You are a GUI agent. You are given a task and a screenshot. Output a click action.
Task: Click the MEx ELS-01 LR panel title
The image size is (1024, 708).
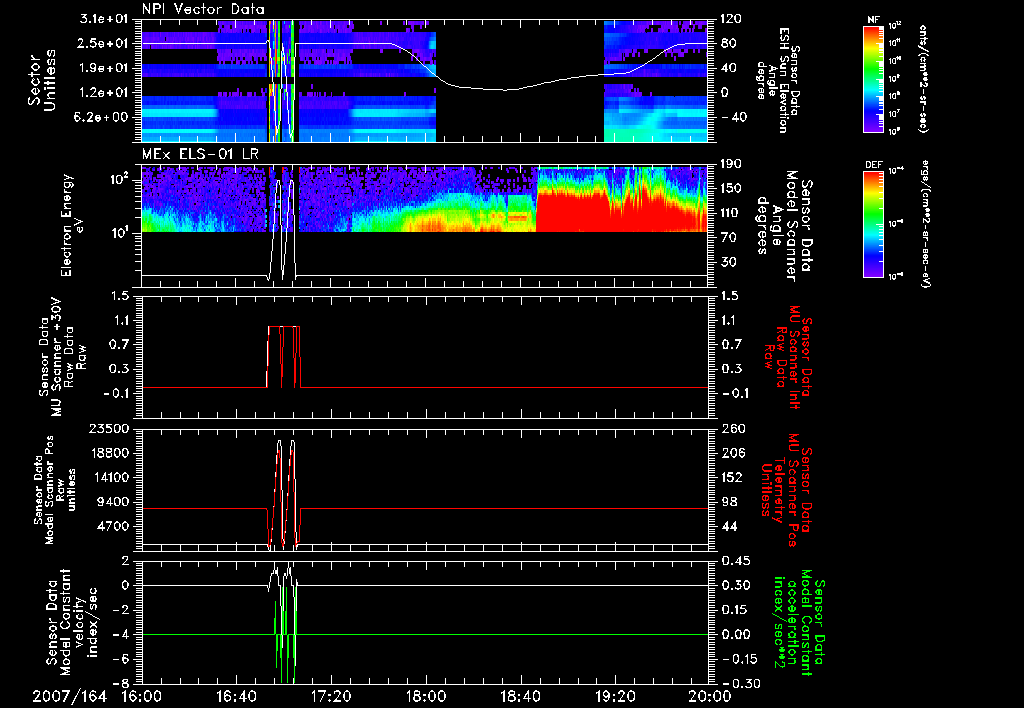point(199,155)
